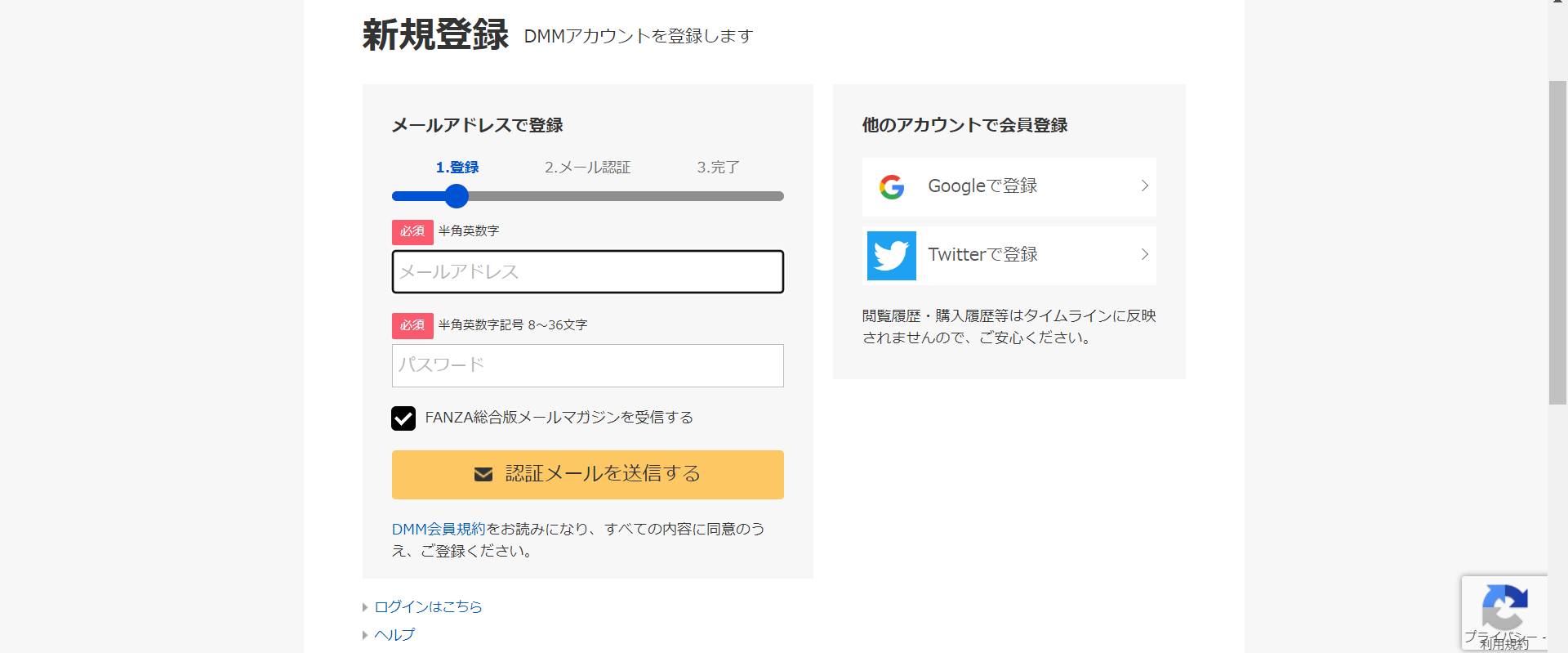Click the triangle arrow beside ログインはこちら
Screen dimensions: 1568x653
[x=365, y=607]
